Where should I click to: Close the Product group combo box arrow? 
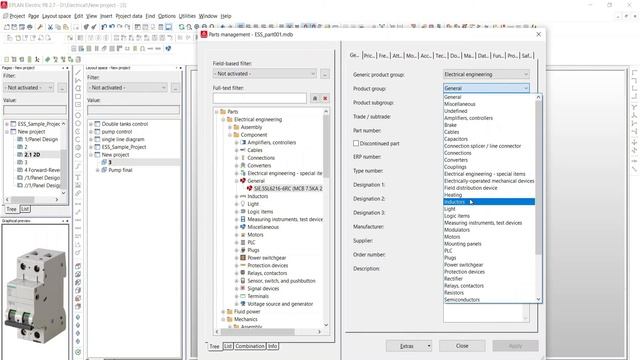point(526,88)
